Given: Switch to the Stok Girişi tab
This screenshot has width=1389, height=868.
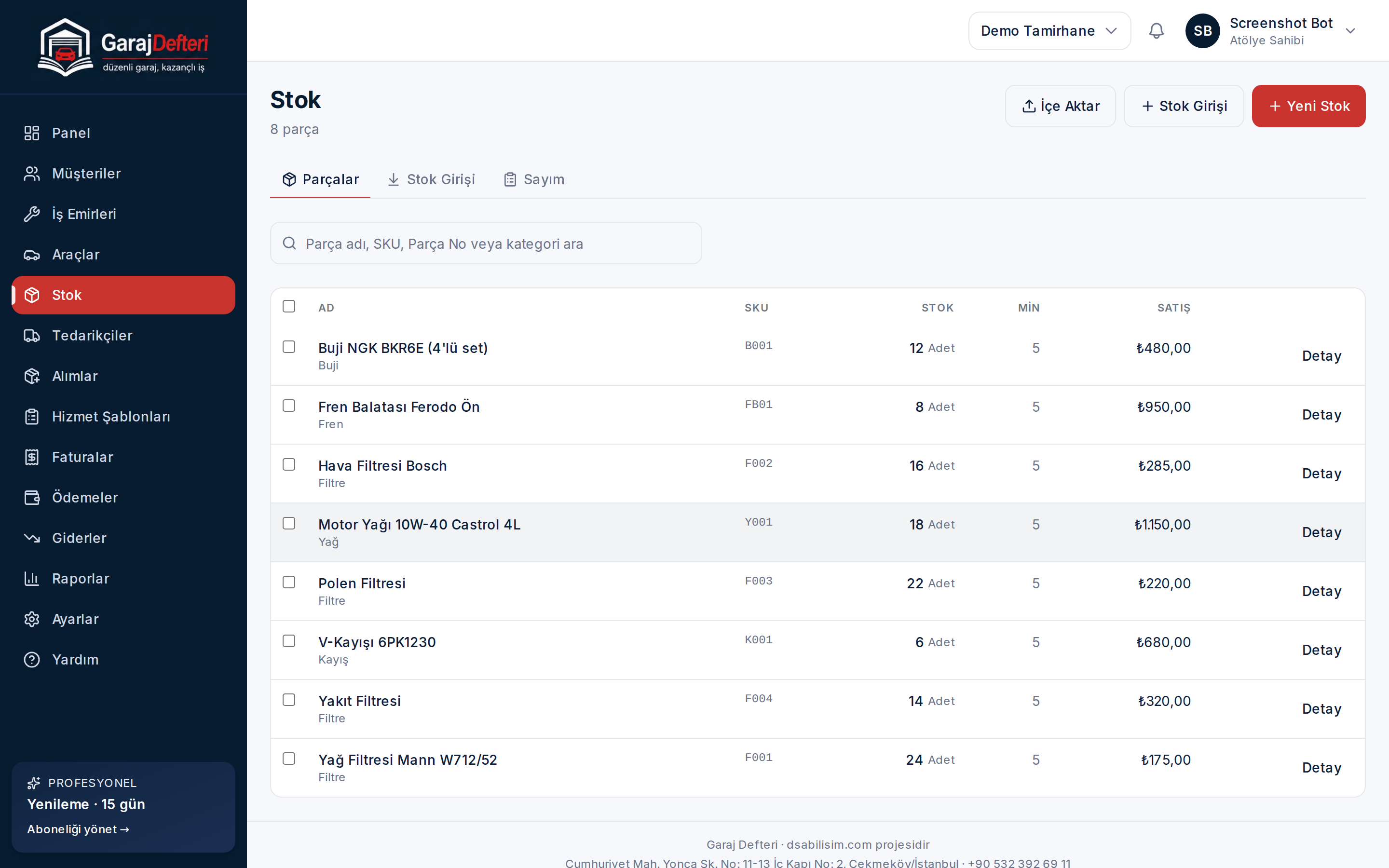Looking at the screenshot, I should (431, 180).
